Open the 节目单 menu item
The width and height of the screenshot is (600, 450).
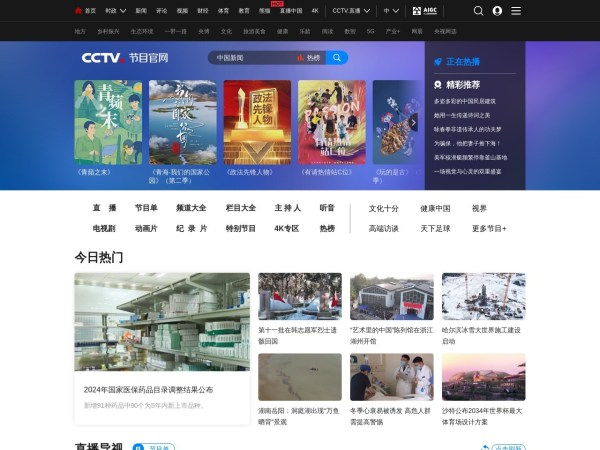pyautogui.click(x=146, y=208)
